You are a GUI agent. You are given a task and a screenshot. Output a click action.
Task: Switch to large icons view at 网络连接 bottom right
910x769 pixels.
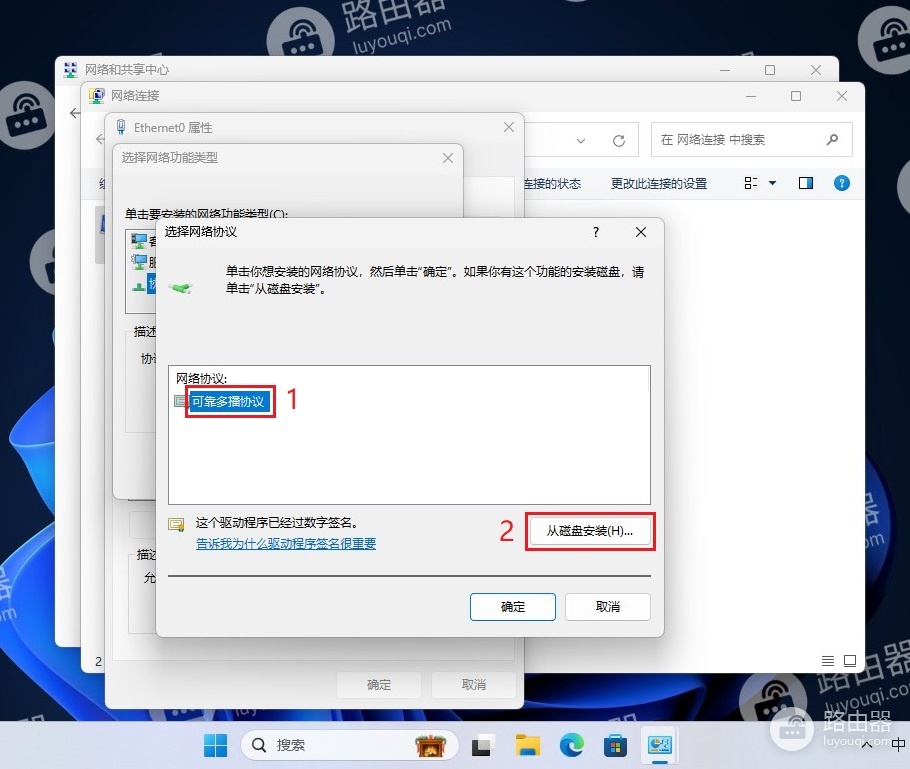pyautogui.click(x=850, y=660)
